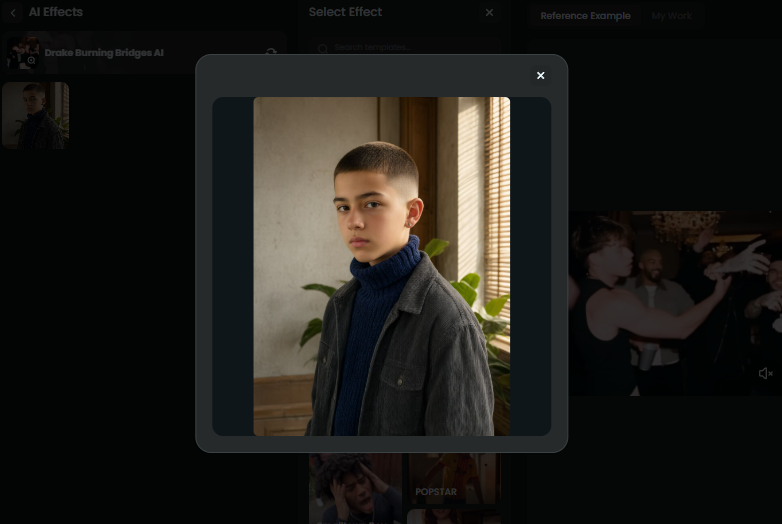The image size is (782, 524).
Task: Click the enlarged portrait image in the popup
Action: pos(382,266)
